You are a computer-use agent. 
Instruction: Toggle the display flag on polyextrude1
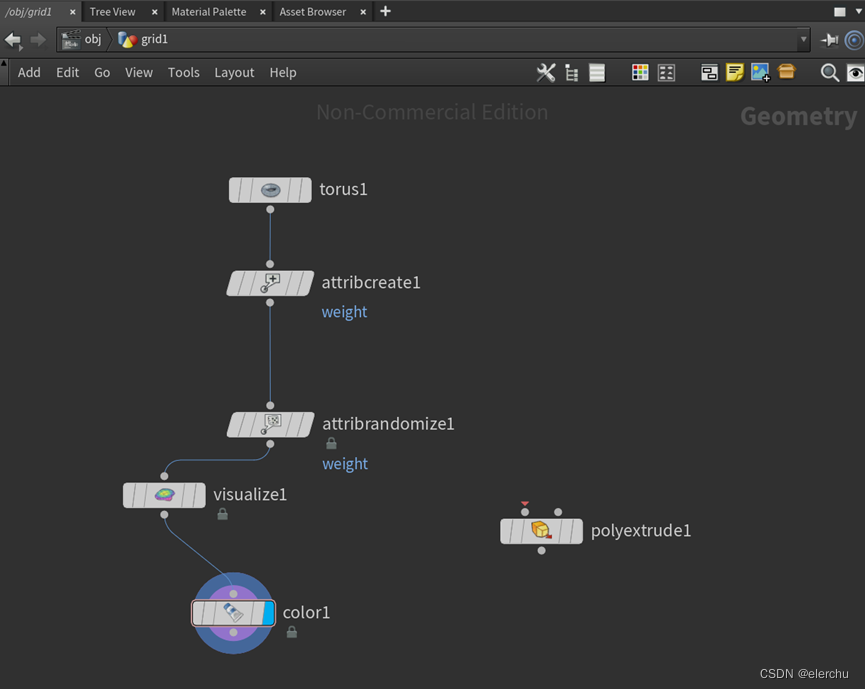click(578, 531)
